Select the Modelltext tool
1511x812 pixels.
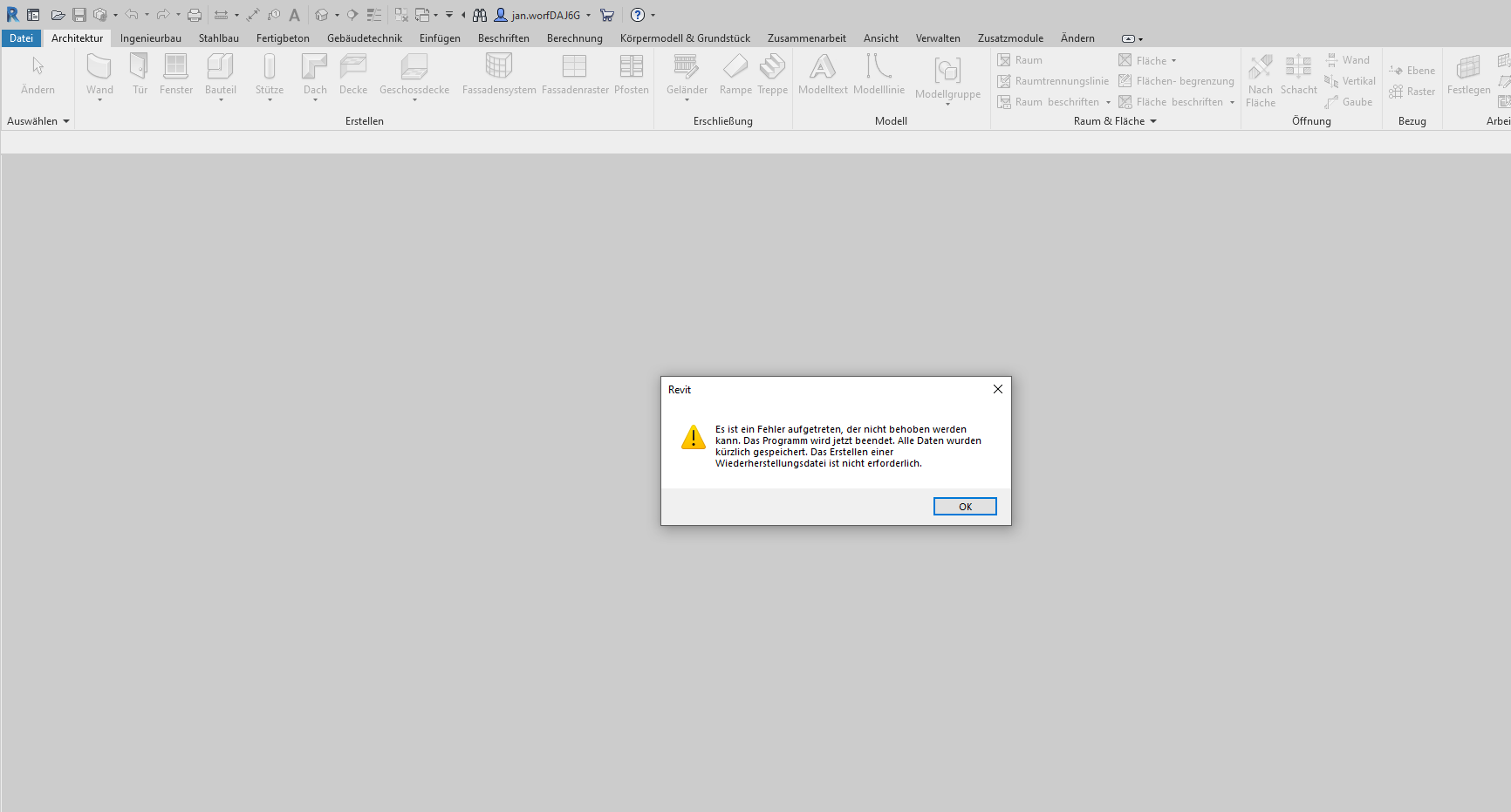(823, 74)
